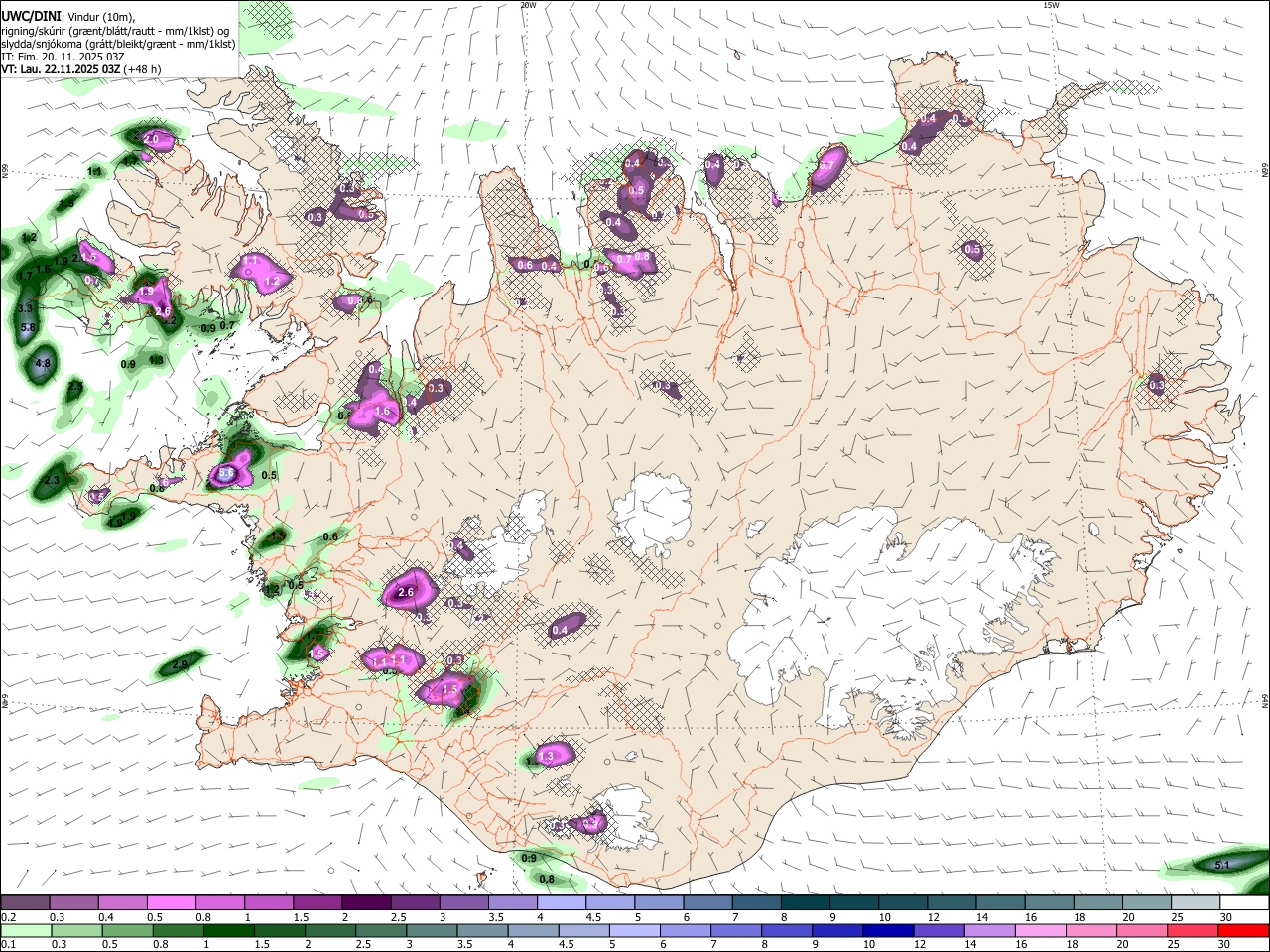Click the 2.3 rain value west of Snæfellsnes
1270x952 pixels.
[x=53, y=480]
